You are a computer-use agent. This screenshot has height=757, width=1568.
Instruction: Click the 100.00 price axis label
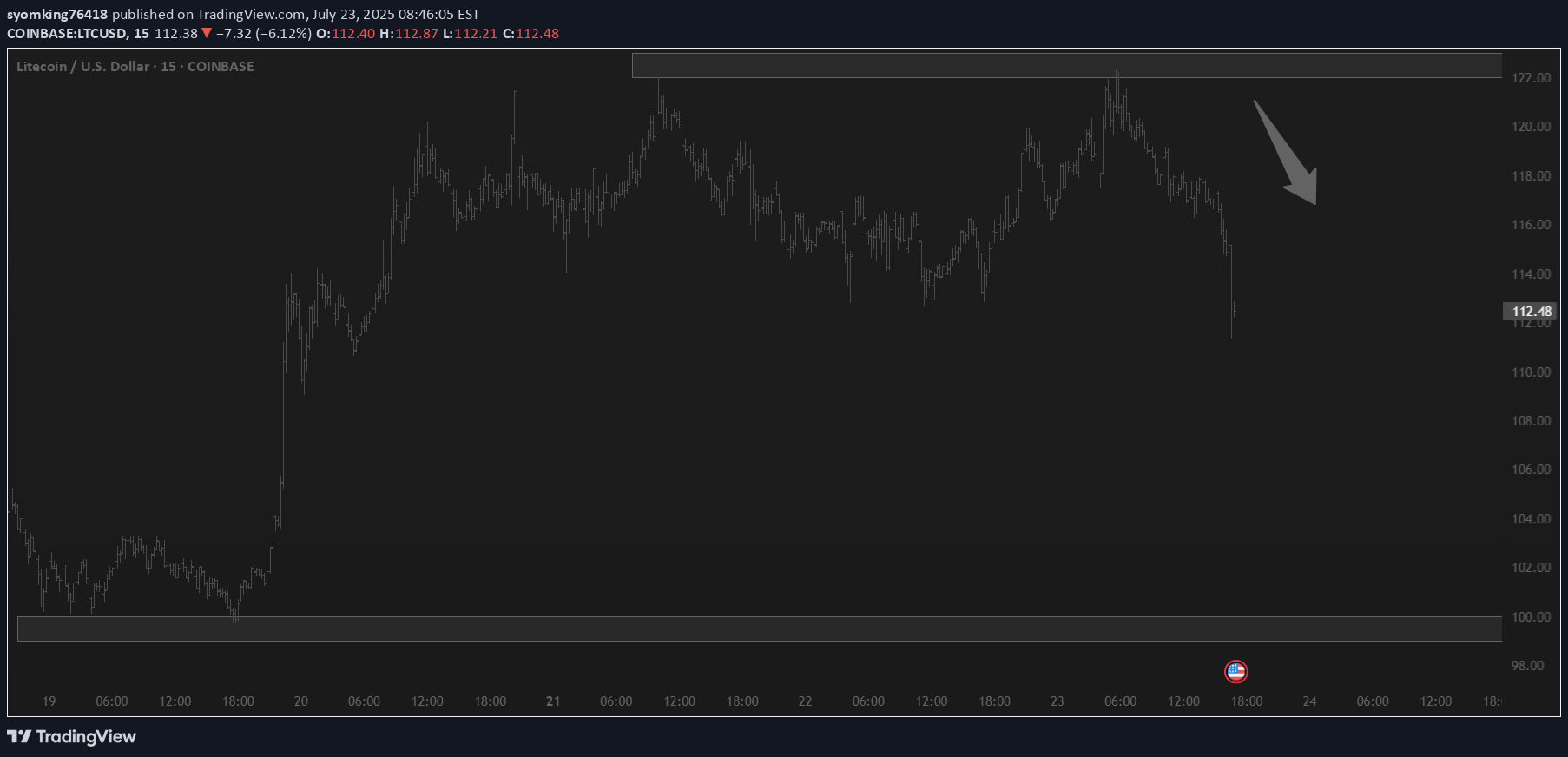coord(1531,616)
